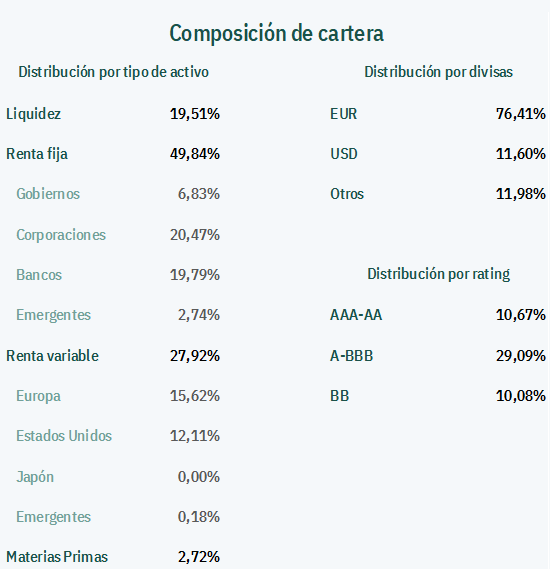
Task: Click the Materias Primas label
Action: pyautogui.click(x=57, y=557)
